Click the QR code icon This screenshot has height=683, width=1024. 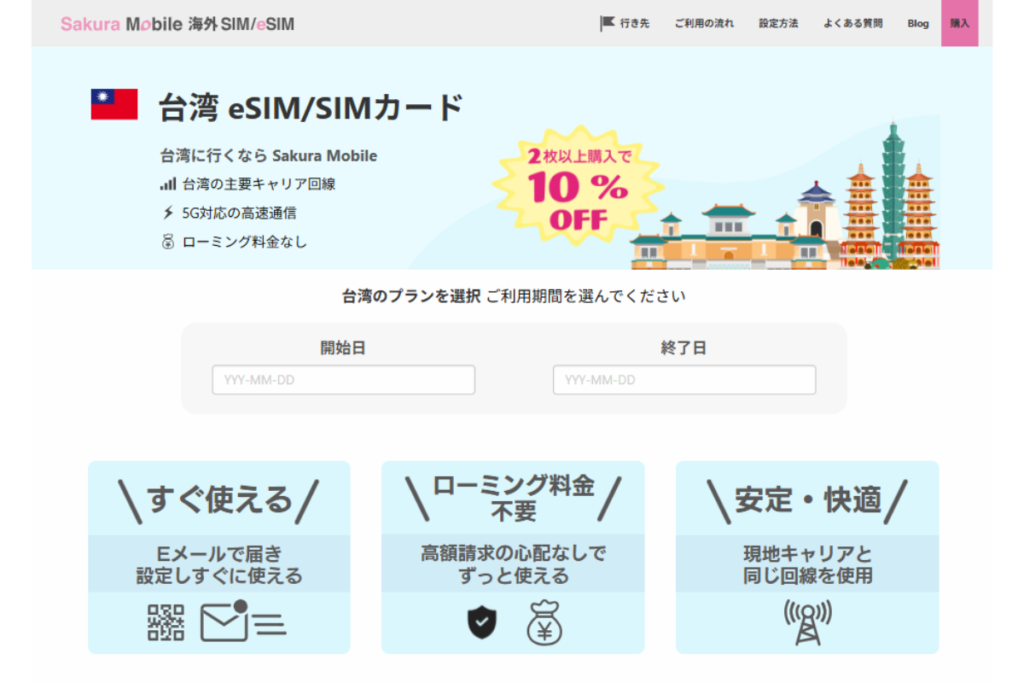click(165, 622)
